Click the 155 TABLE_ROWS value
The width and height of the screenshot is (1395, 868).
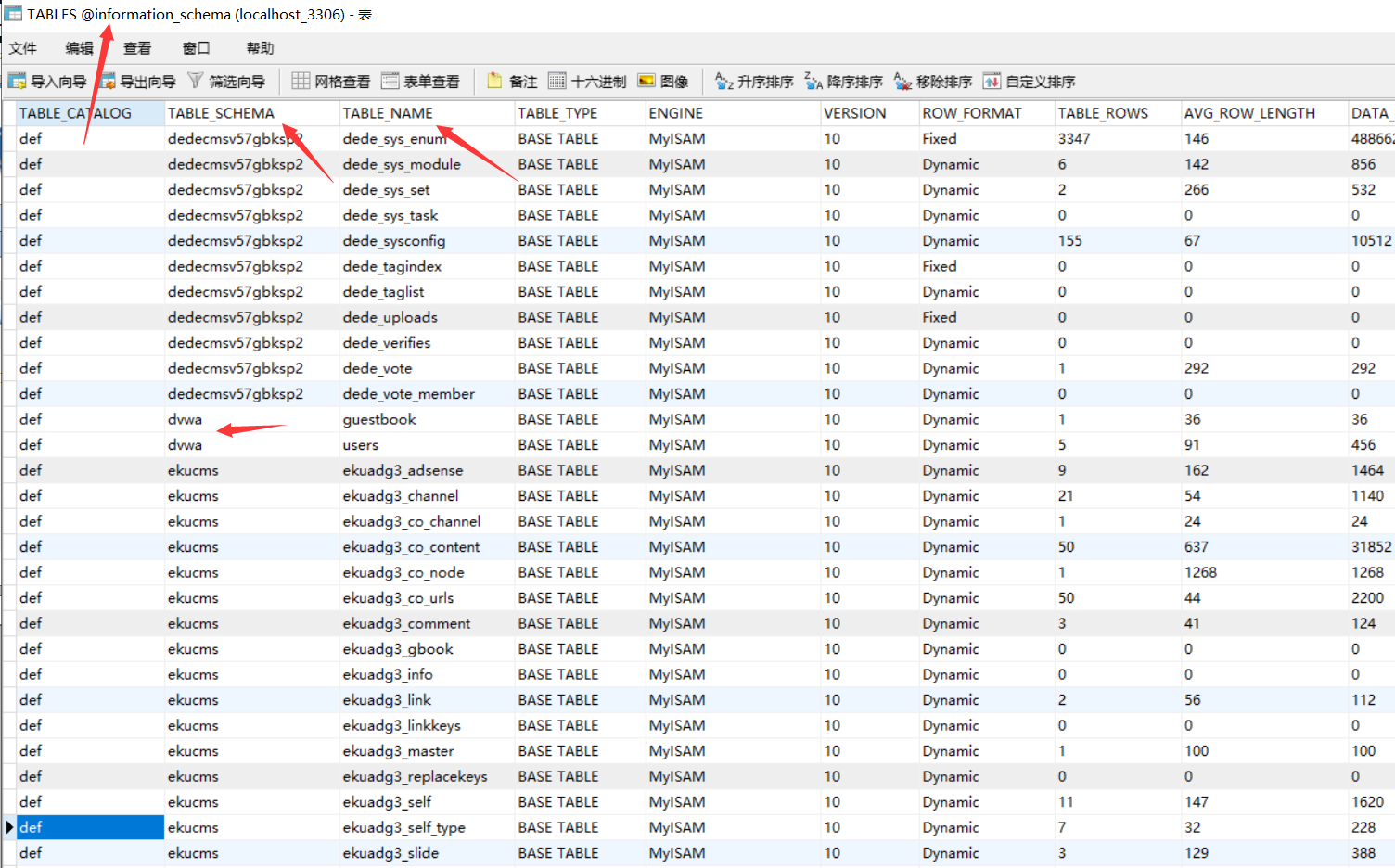(1118, 241)
